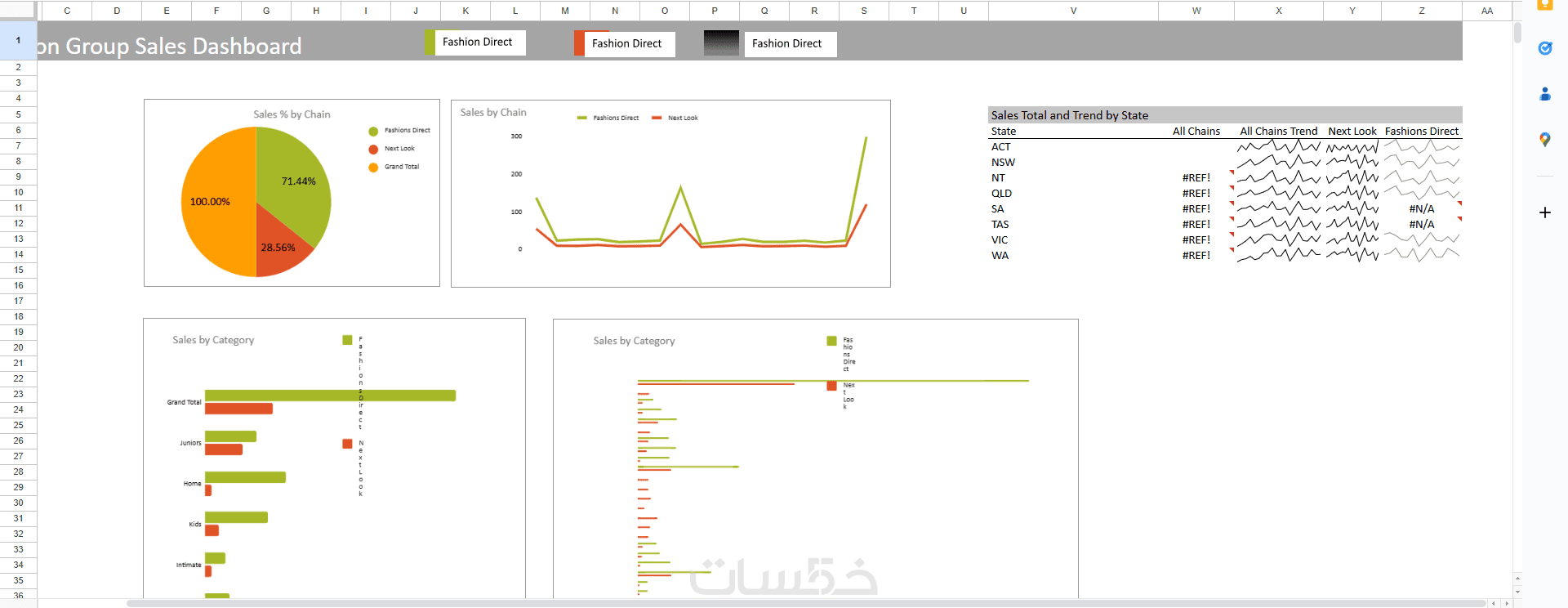
Task: Click the 'State' column heading in the table
Action: click(1004, 132)
